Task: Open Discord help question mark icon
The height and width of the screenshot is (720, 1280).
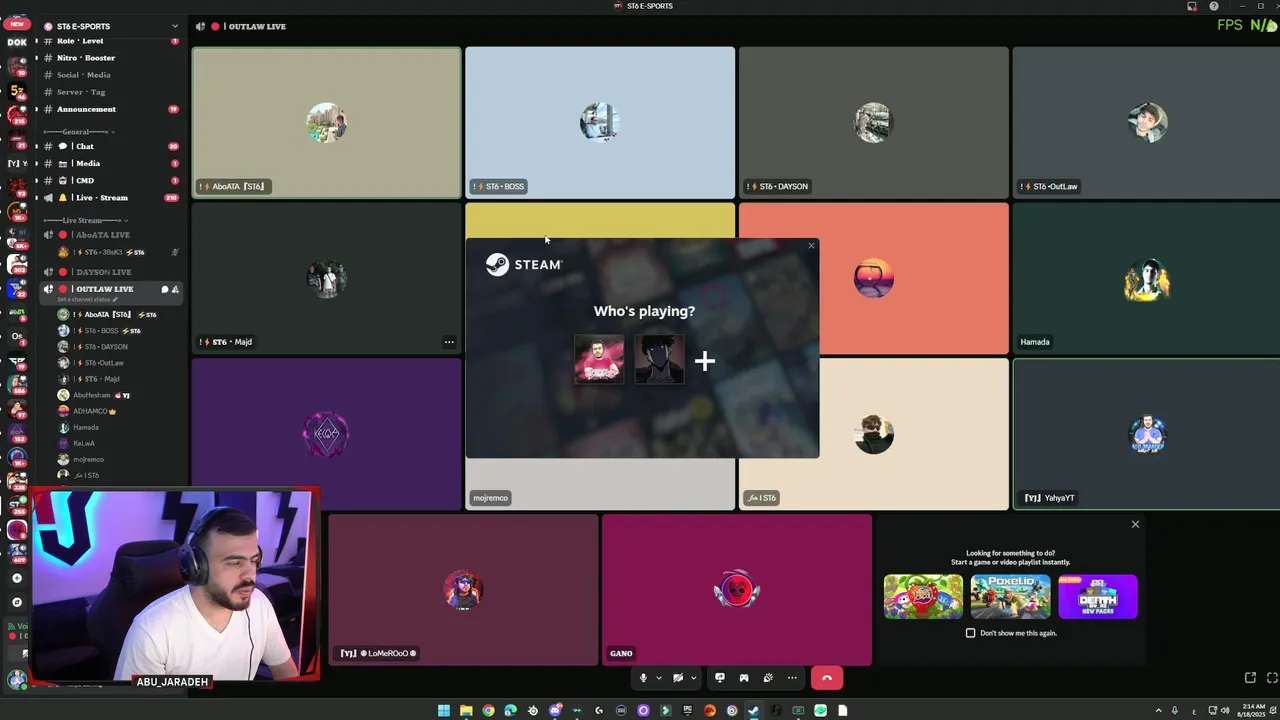Action: pos(1214,6)
